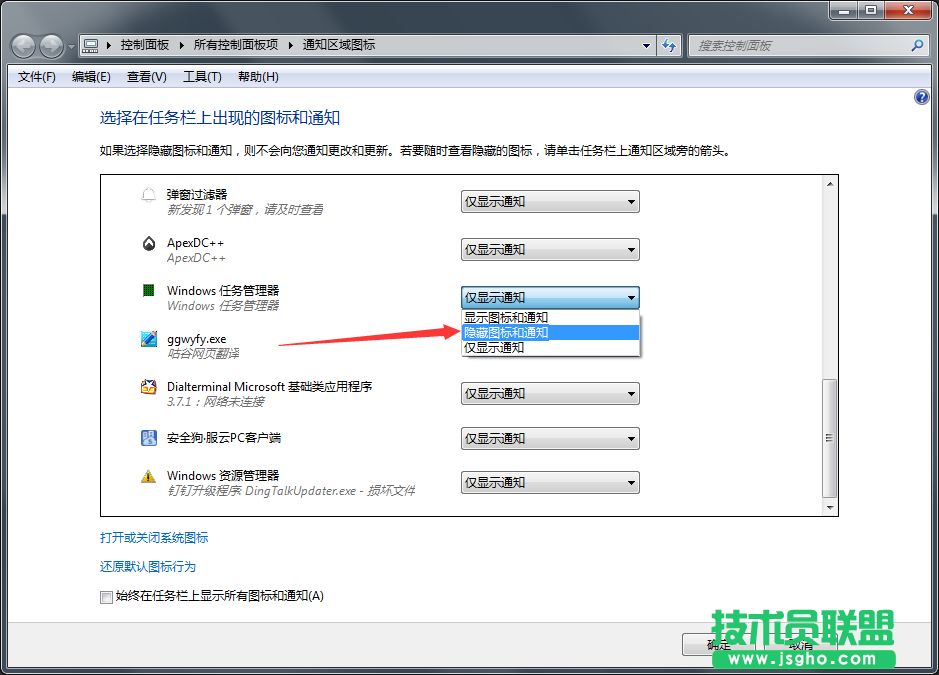Click the refresh icon in address bar
Screen dimensions: 939x675
669,45
